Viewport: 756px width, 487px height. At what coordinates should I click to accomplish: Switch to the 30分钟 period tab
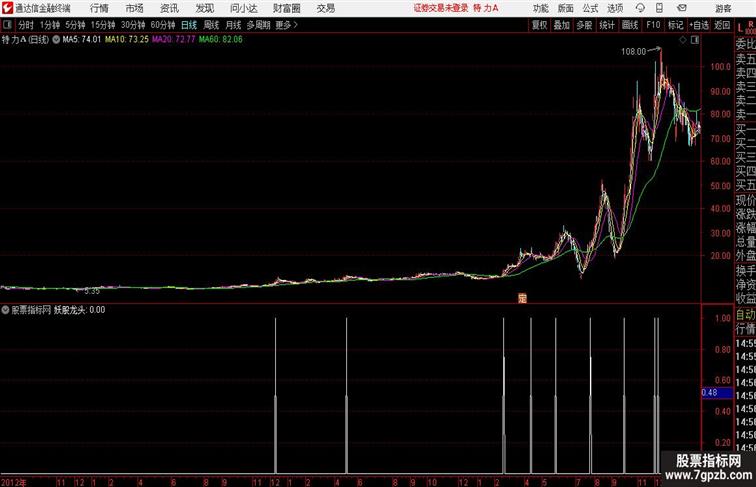(133, 25)
